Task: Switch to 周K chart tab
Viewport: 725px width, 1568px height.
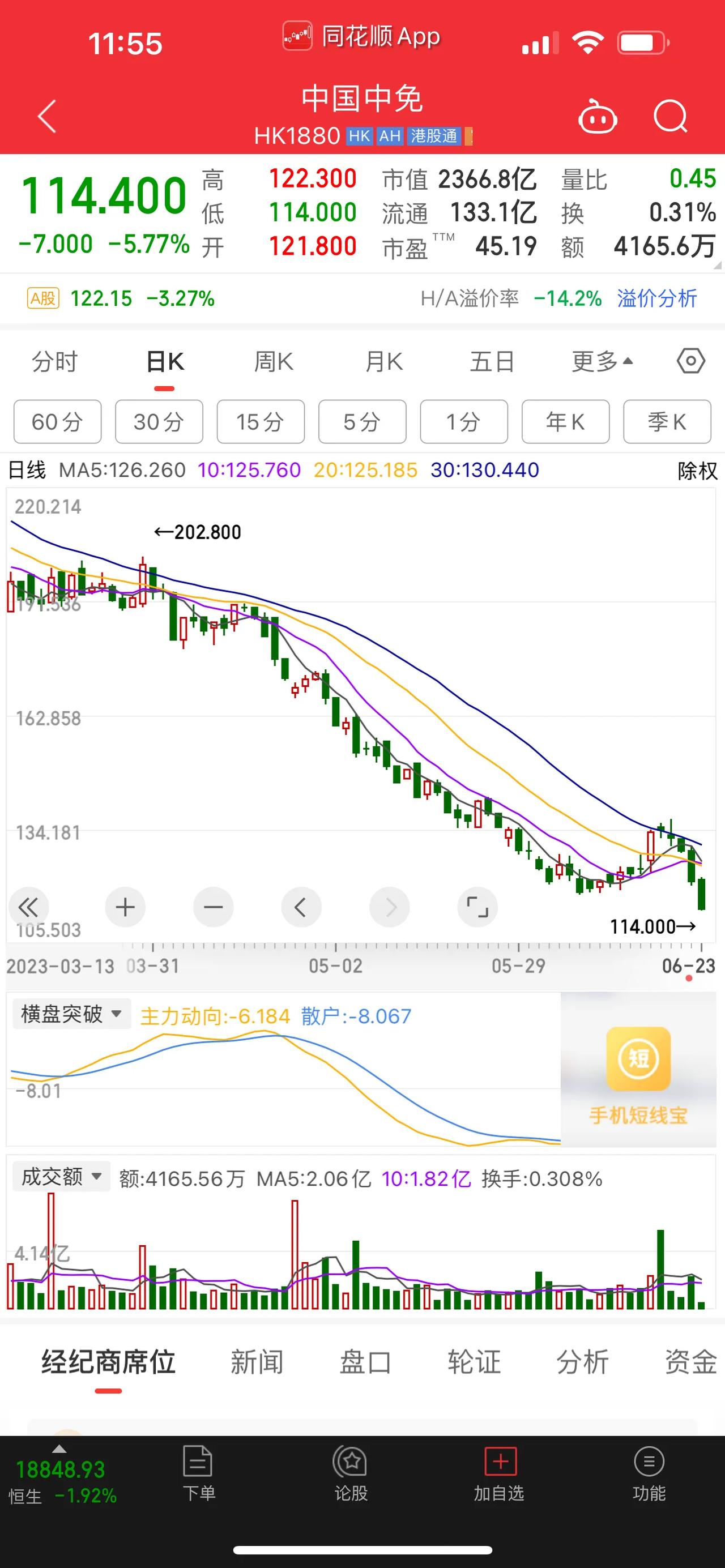Action: [x=274, y=362]
